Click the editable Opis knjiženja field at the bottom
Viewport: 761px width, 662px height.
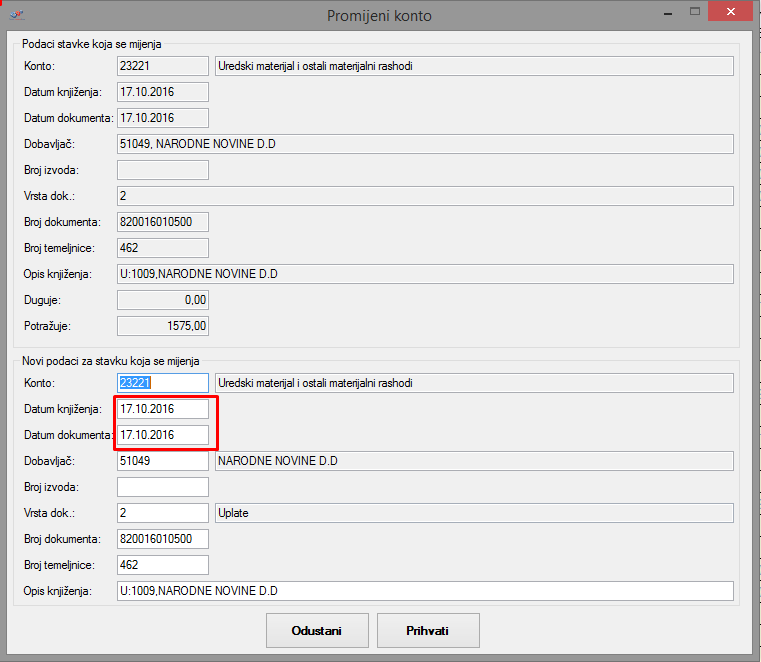pyautogui.click(x=425, y=591)
